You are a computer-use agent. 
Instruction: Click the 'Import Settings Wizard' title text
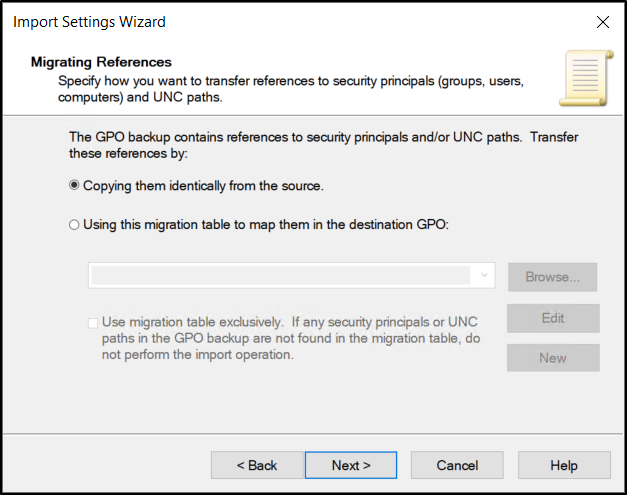coord(89,22)
